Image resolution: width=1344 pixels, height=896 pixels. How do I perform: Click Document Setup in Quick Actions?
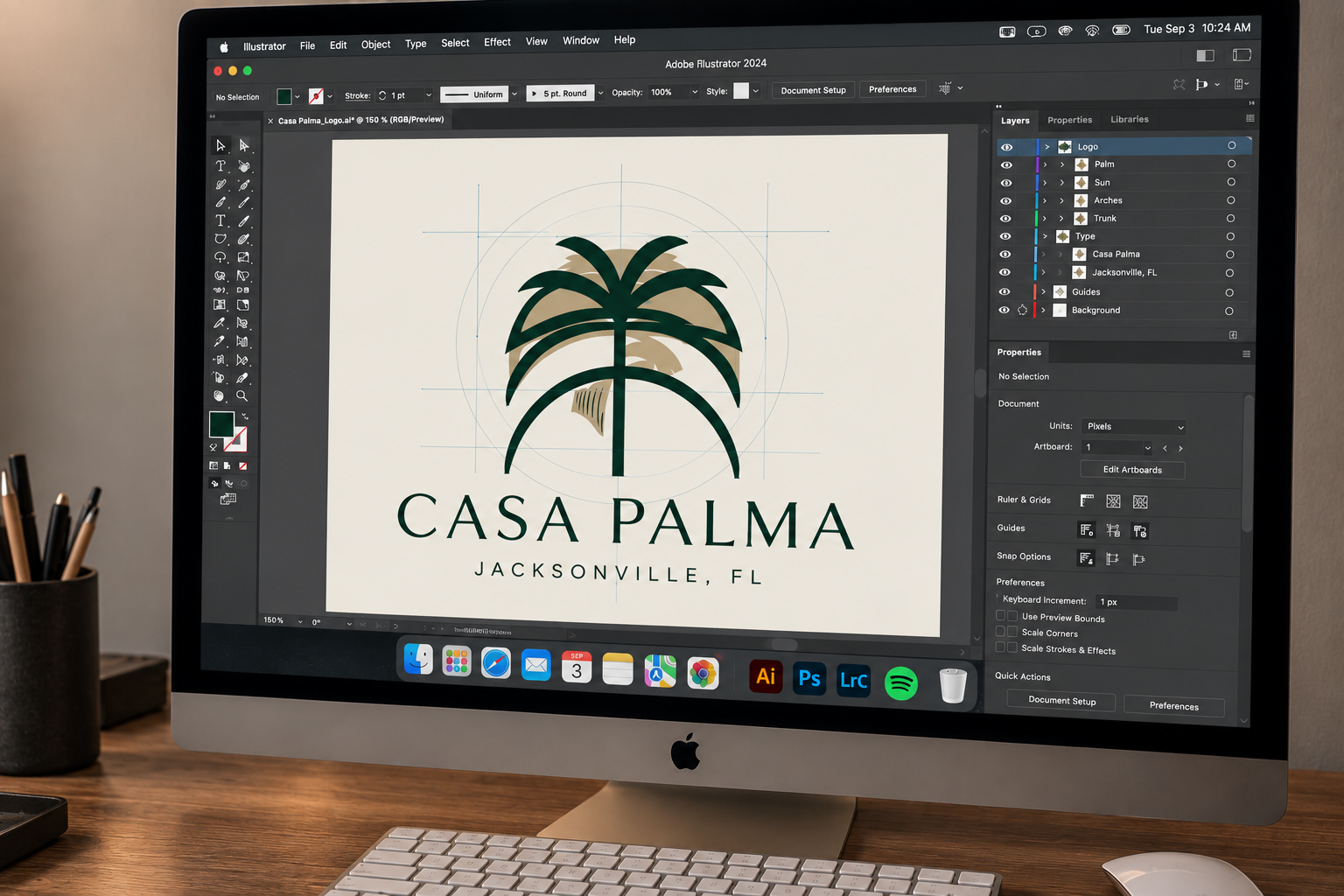click(1061, 701)
